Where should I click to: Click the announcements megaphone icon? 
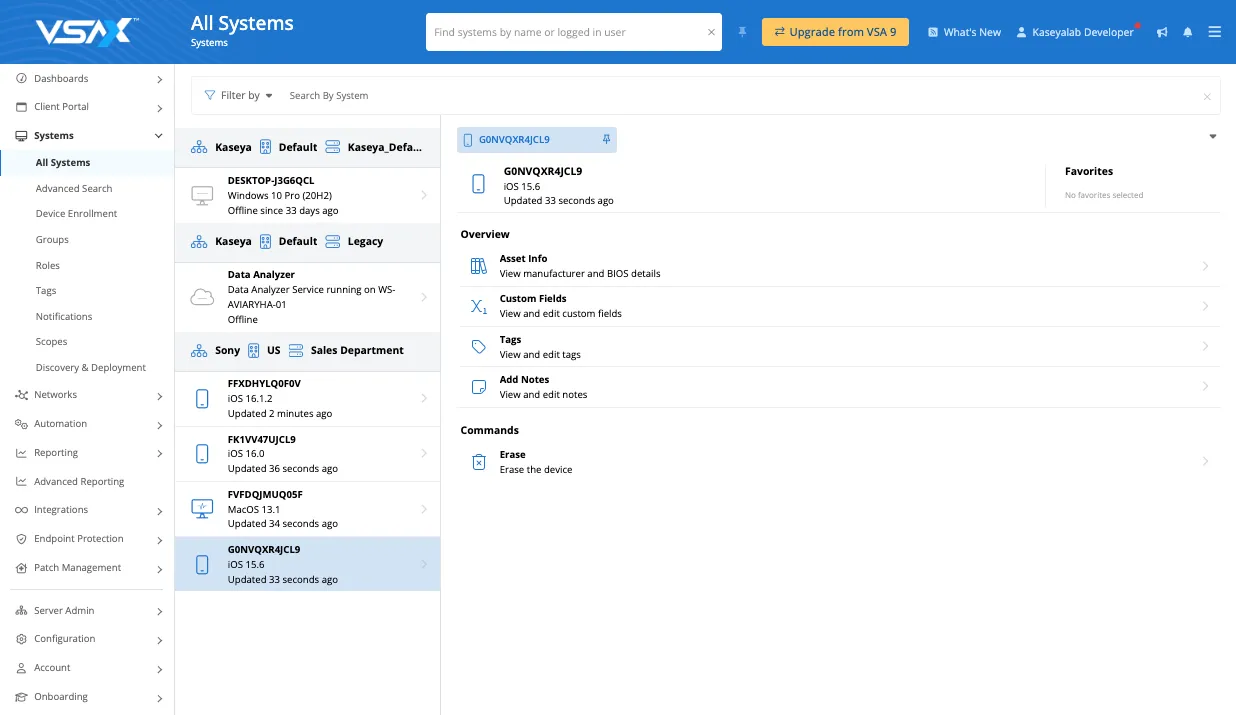coord(1162,32)
